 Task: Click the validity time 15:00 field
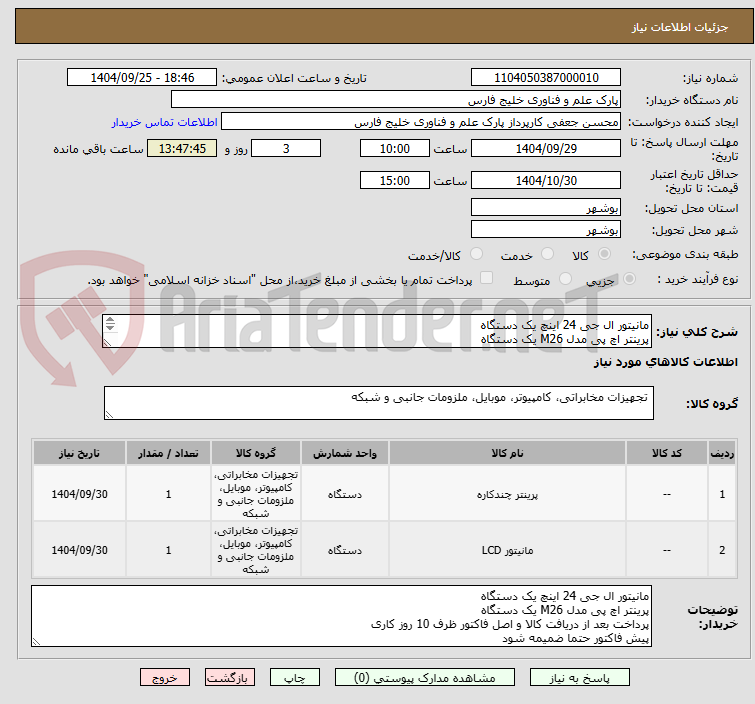click(394, 180)
